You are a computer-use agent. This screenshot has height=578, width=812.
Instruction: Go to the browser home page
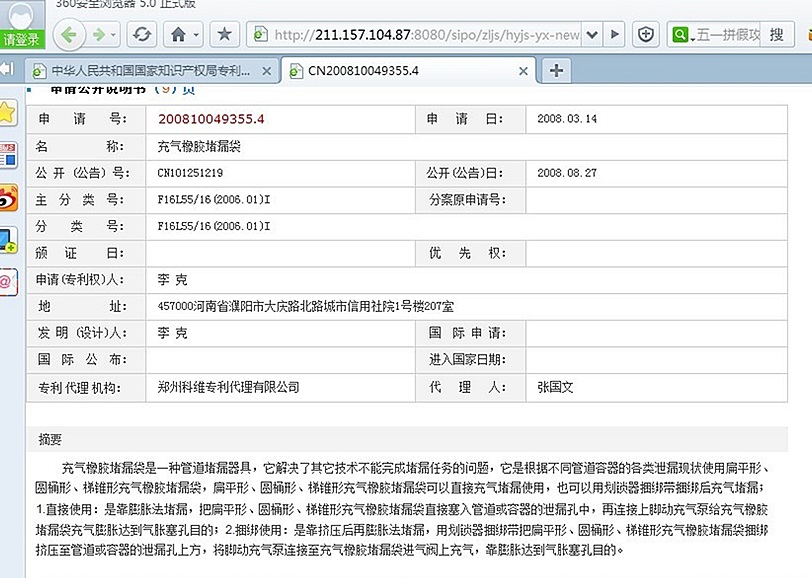click(x=178, y=34)
